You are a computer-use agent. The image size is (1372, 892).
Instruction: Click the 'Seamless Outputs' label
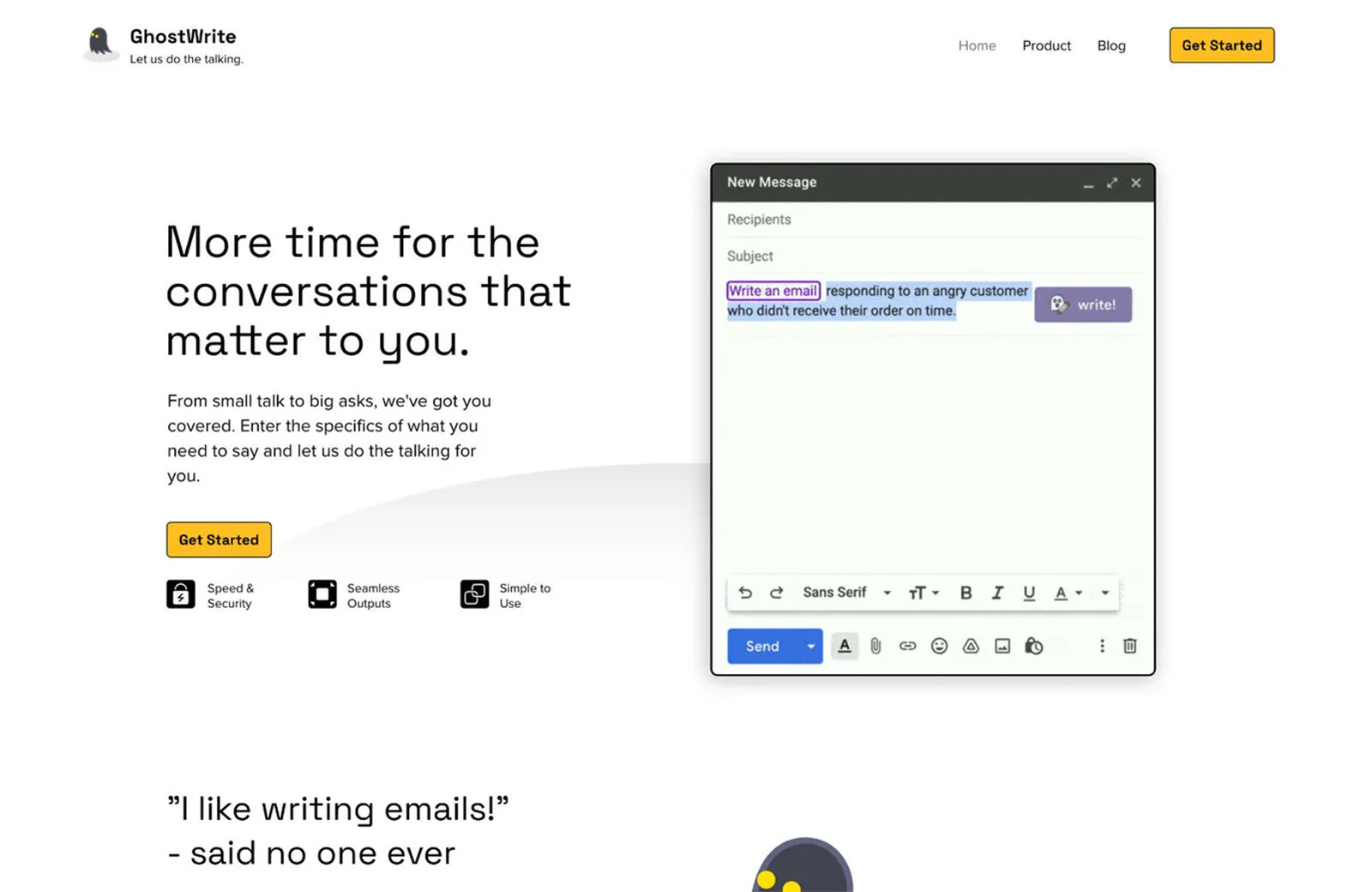373,595
